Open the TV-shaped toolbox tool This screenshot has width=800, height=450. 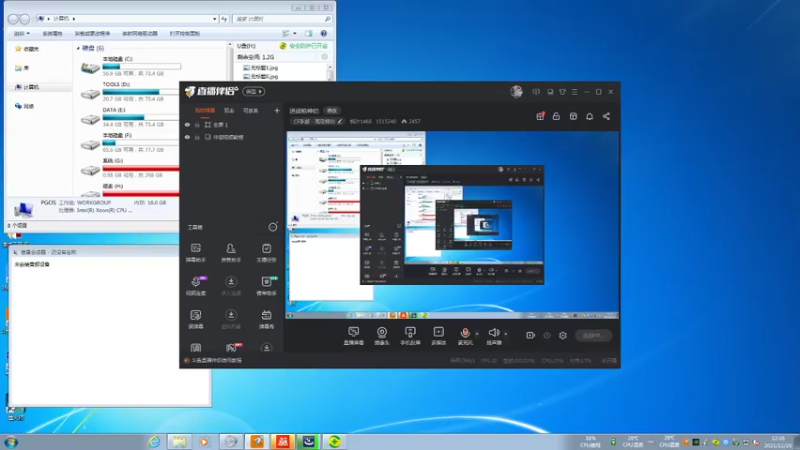pyautogui.click(x=266, y=318)
